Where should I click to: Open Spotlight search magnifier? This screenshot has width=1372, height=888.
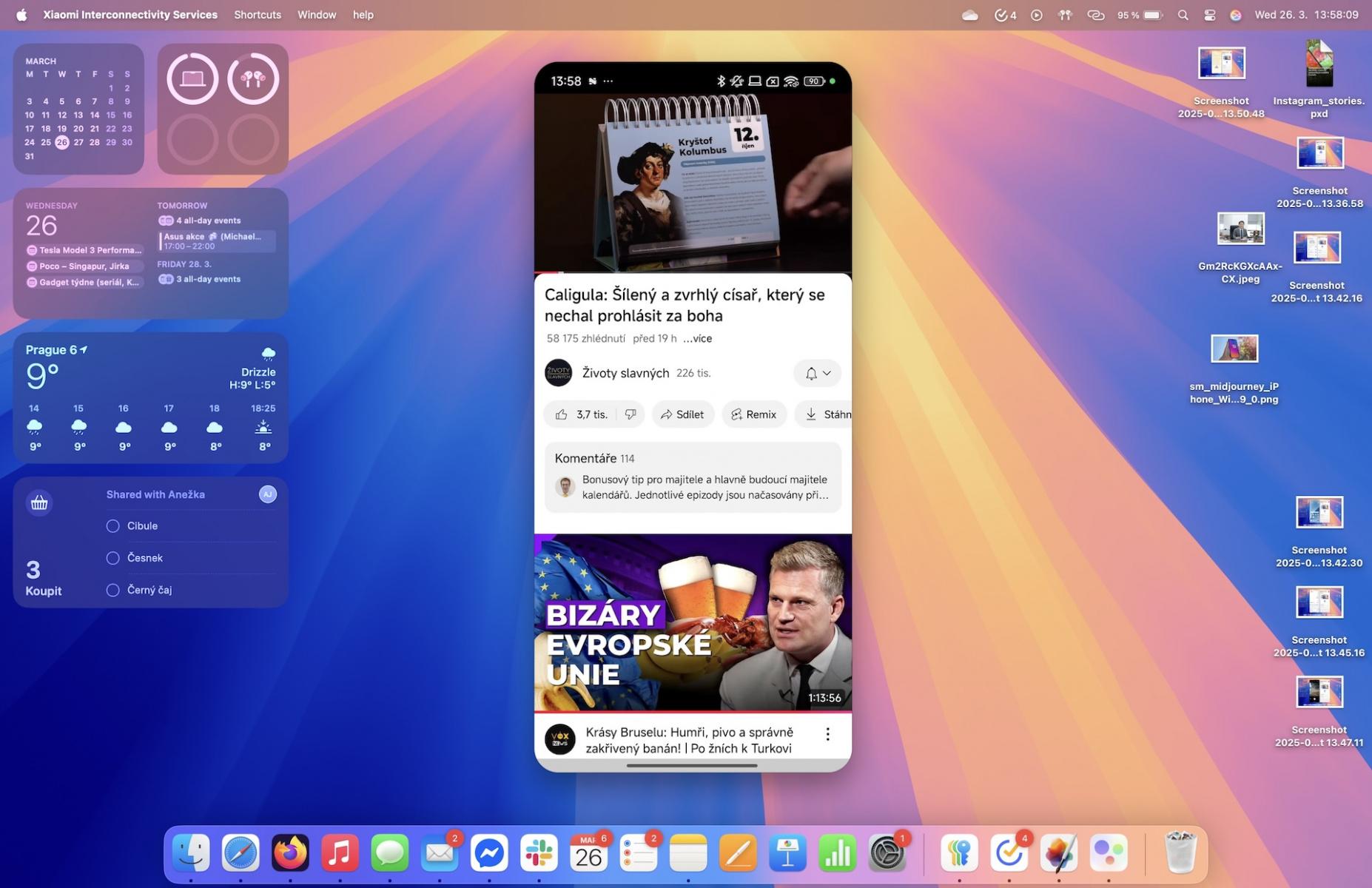click(1183, 15)
